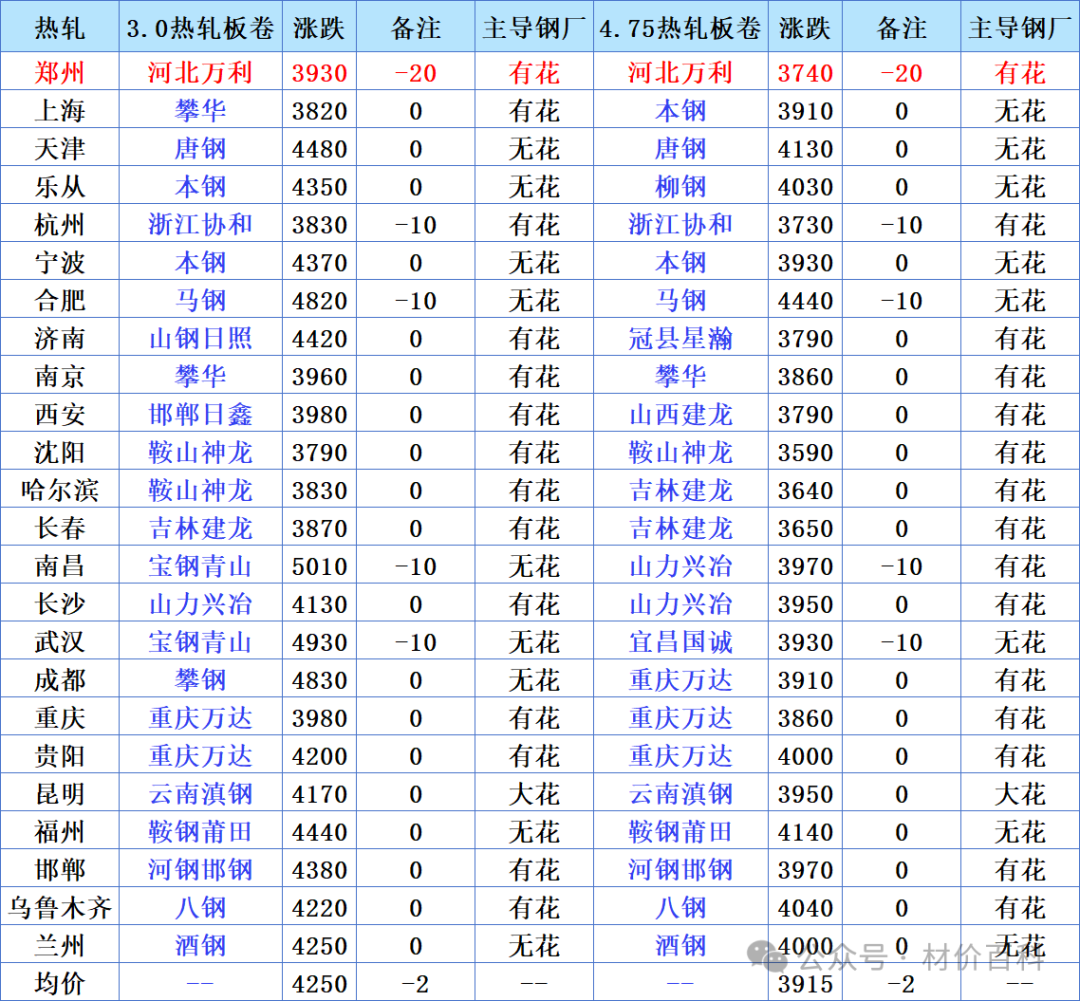This screenshot has height=1001, width=1080.
Task: Click the 攀钢 mill name in 成都 row
Action: [x=200, y=679]
